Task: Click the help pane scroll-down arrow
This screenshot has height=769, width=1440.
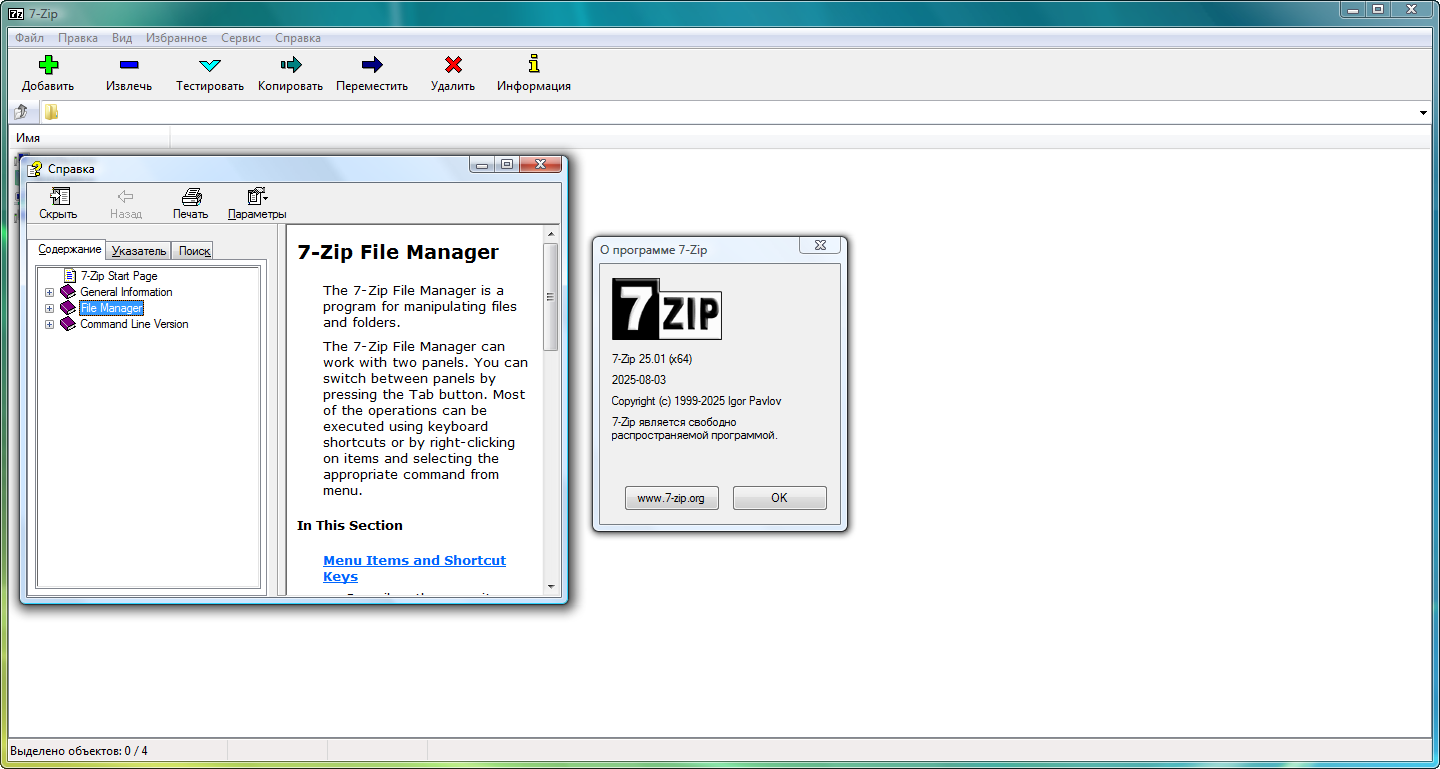Action: click(x=550, y=586)
